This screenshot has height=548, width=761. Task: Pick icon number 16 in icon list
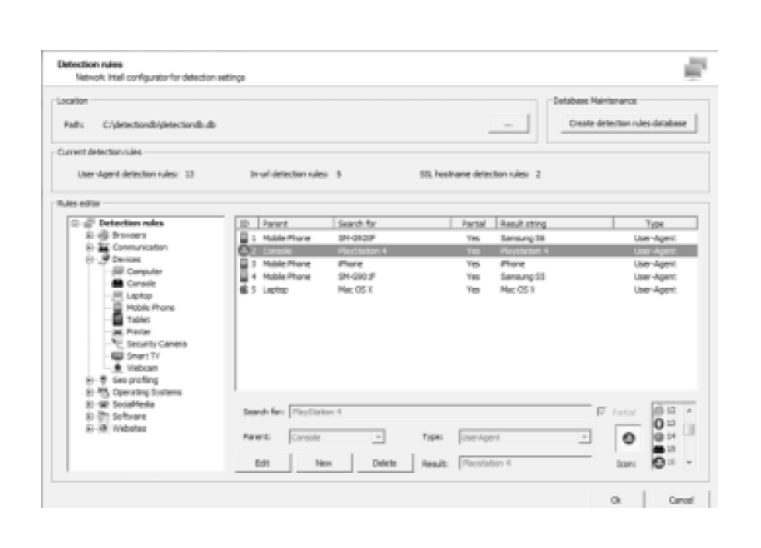click(x=659, y=463)
